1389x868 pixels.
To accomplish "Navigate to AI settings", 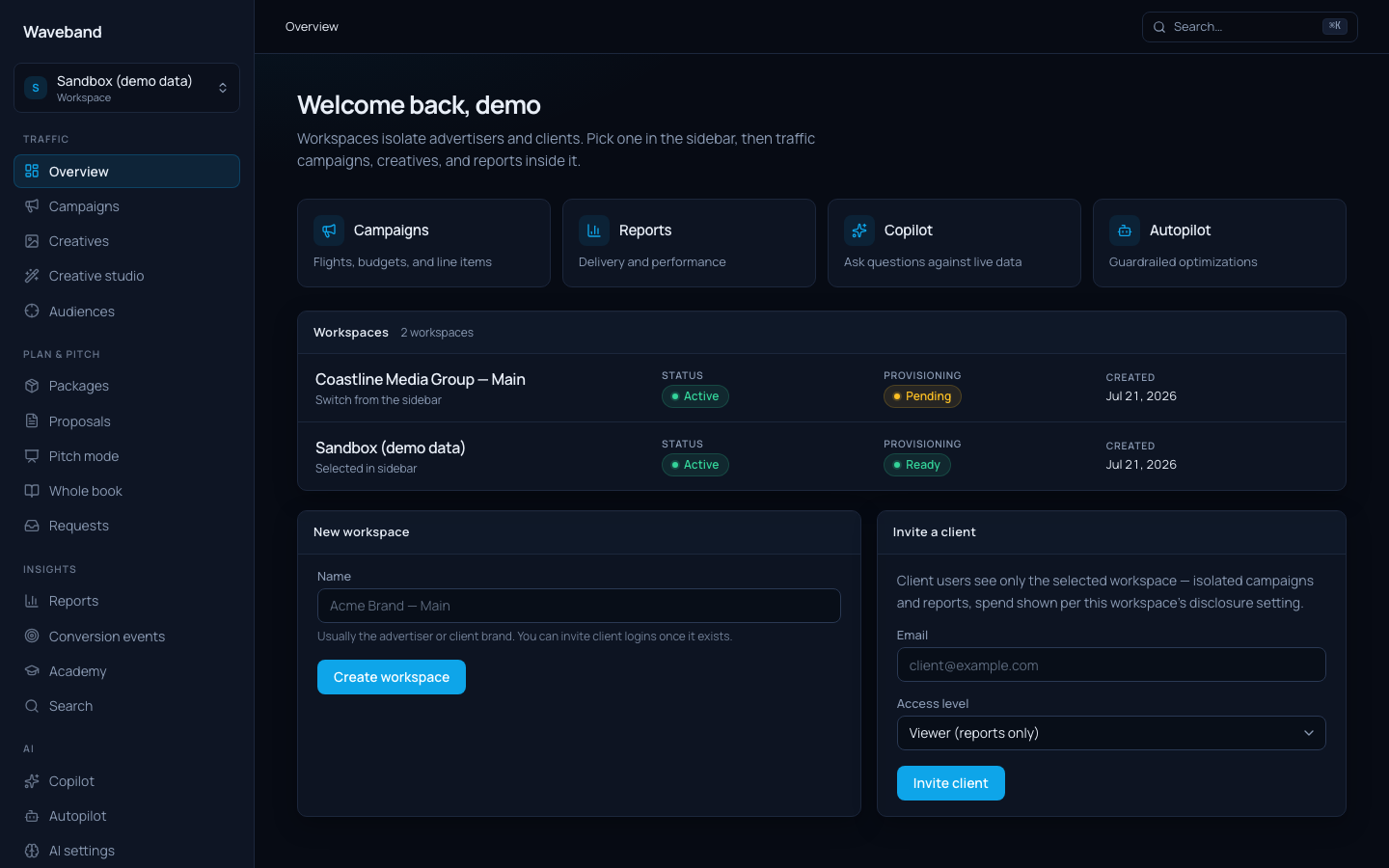I will [x=126, y=851].
